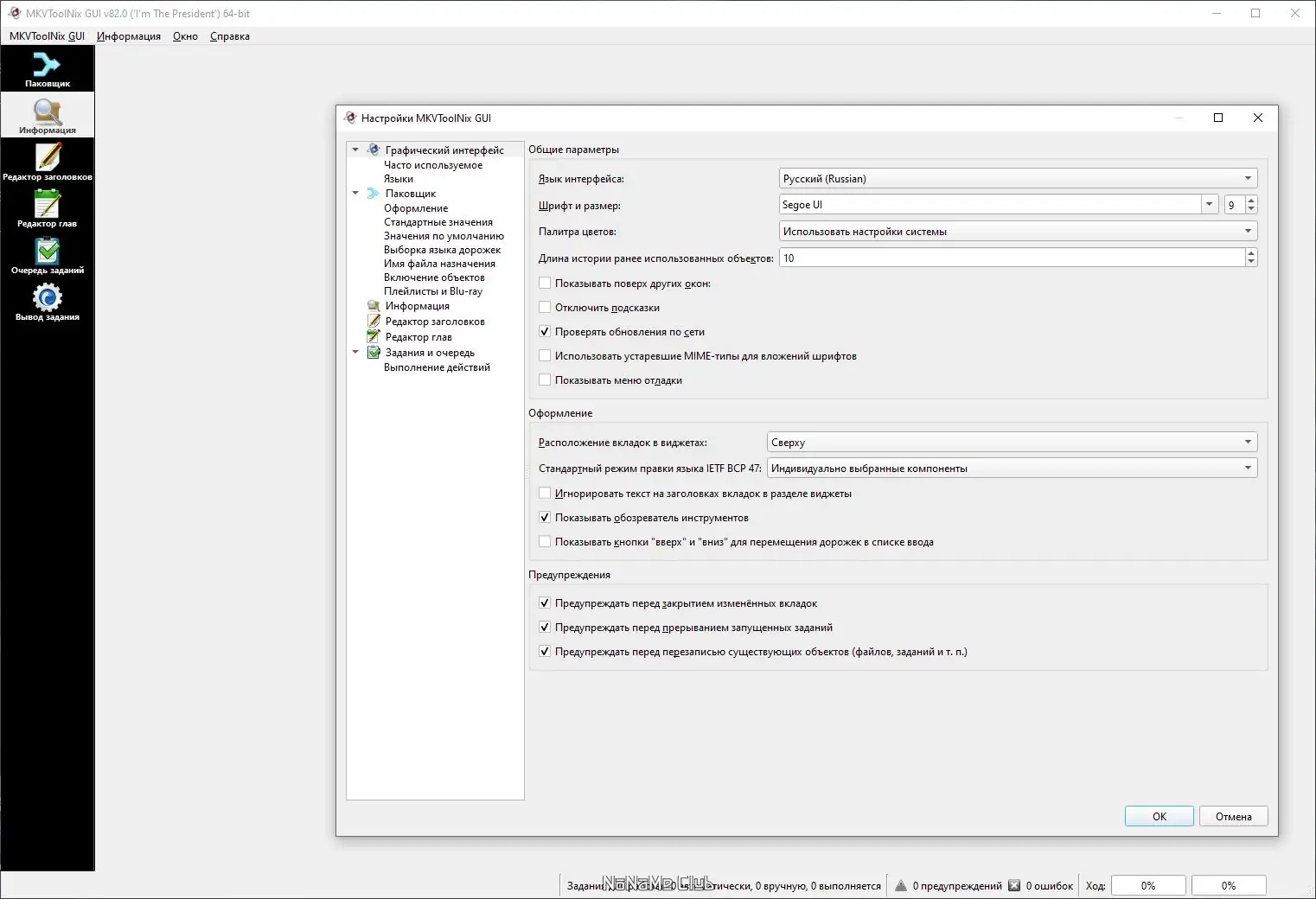Open Редактор глав in the sidebar
This screenshot has height=899, width=1316.
[x=48, y=209]
